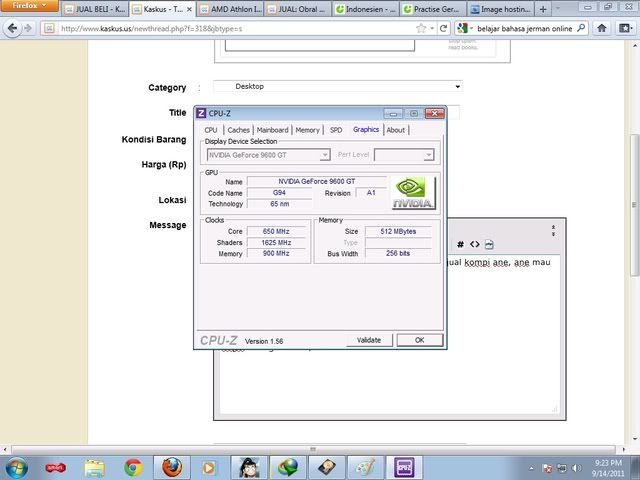Open the Perf Level dropdown
Viewport: 640px width, 480px height.
point(404,155)
